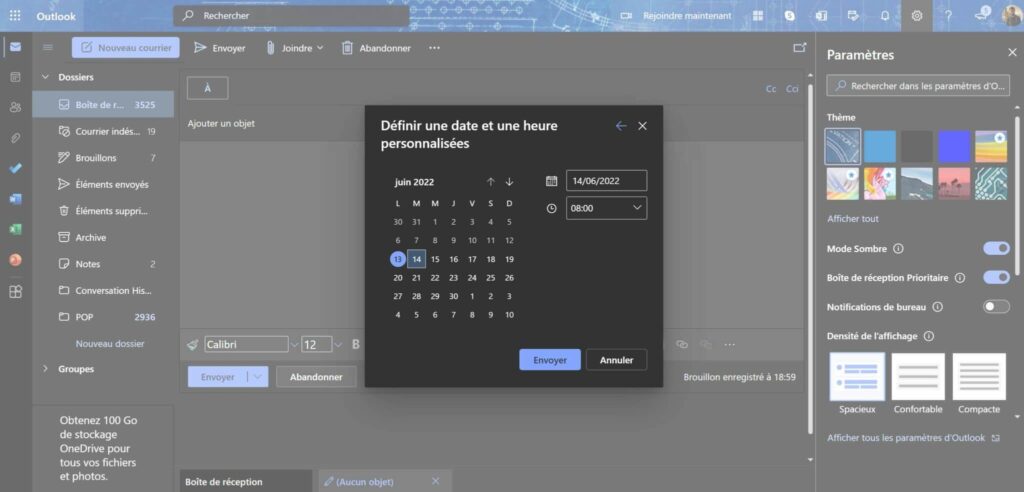
Task: Open the Brouillons folder
Action: (x=103, y=157)
